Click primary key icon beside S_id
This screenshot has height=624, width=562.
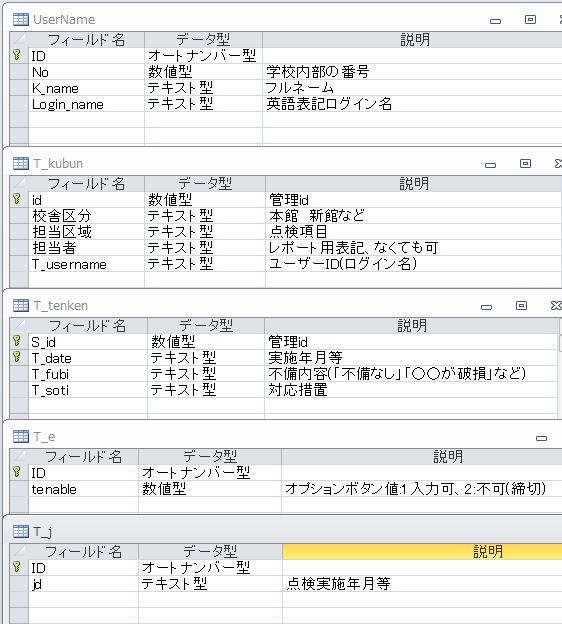coord(17,341)
